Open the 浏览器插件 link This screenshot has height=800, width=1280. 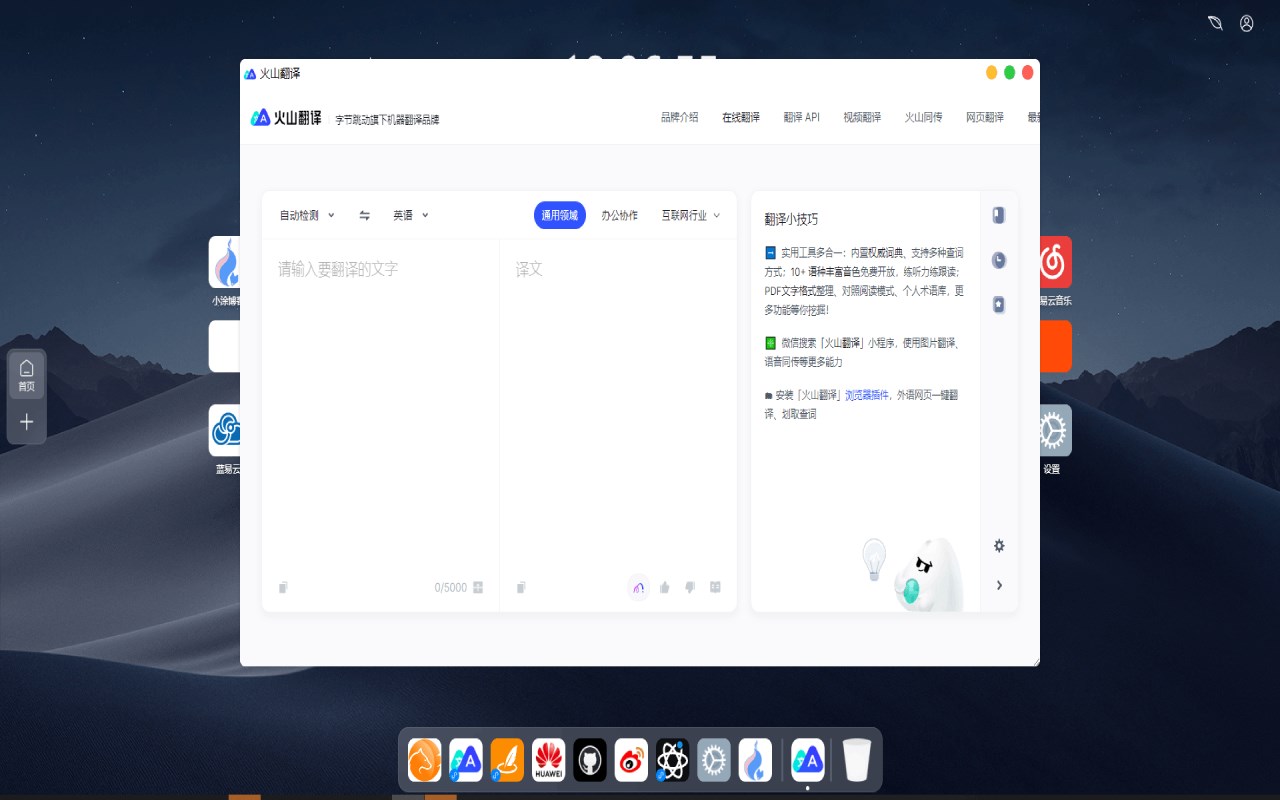click(x=867, y=395)
